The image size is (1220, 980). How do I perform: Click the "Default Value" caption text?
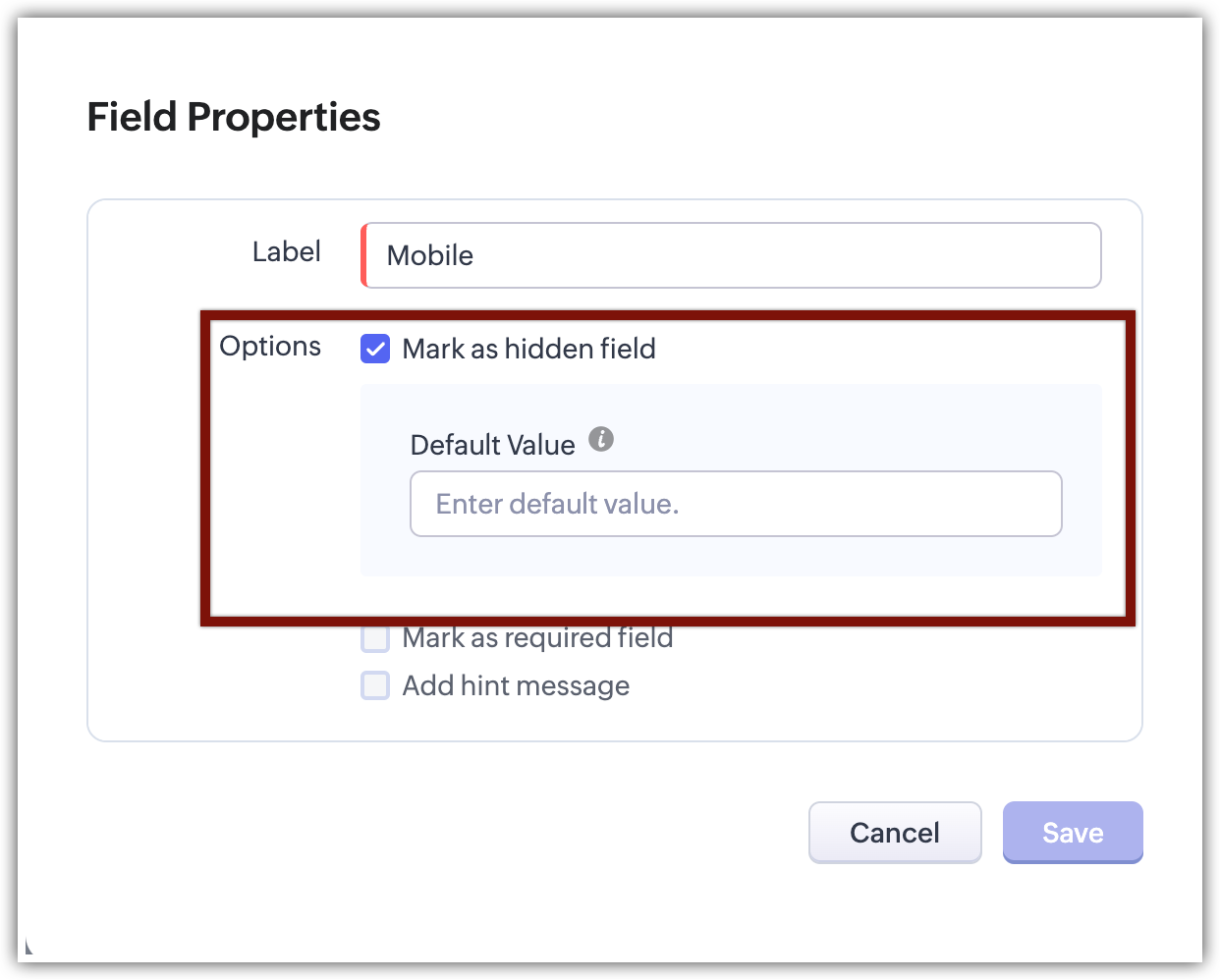[492, 445]
